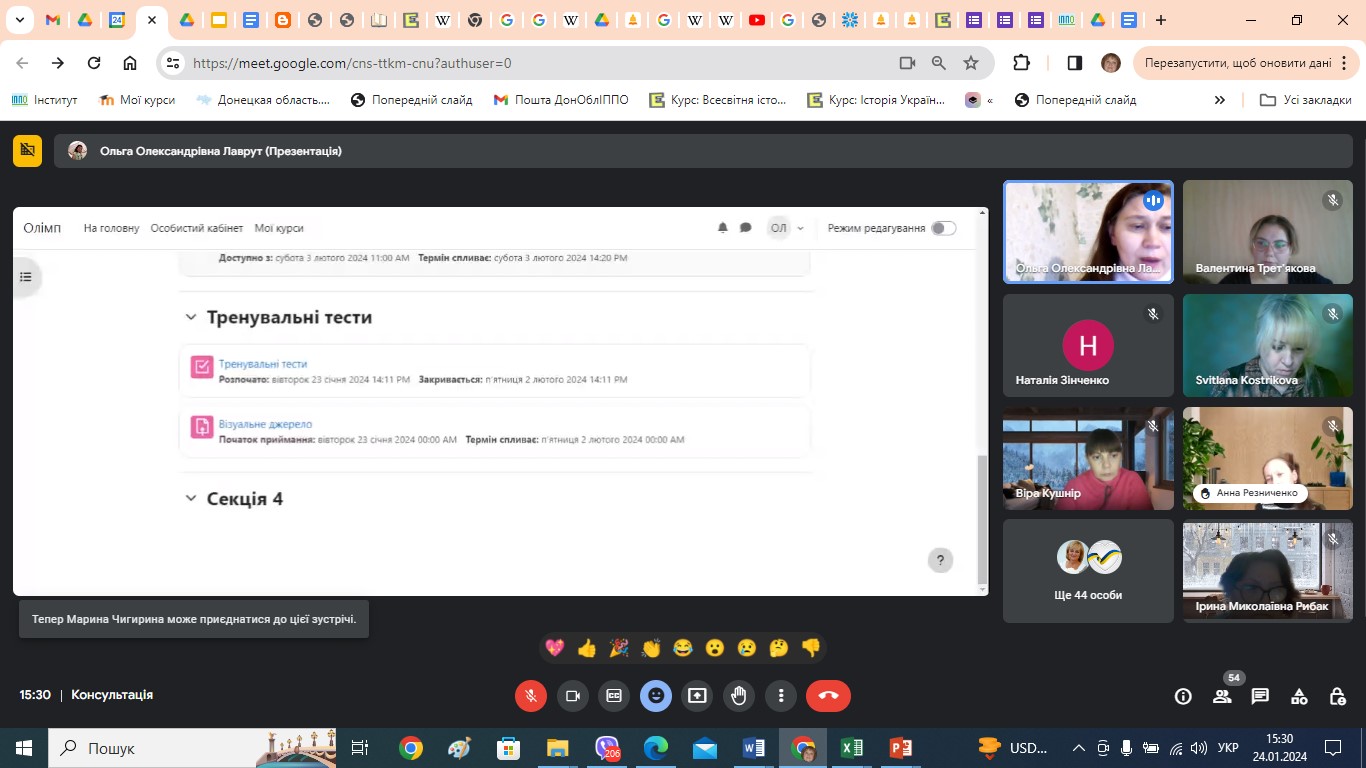Image resolution: width=1366 pixels, height=768 pixels.
Task: Open the Тренувальні тести quiz link
Action: pyautogui.click(x=263, y=364)
